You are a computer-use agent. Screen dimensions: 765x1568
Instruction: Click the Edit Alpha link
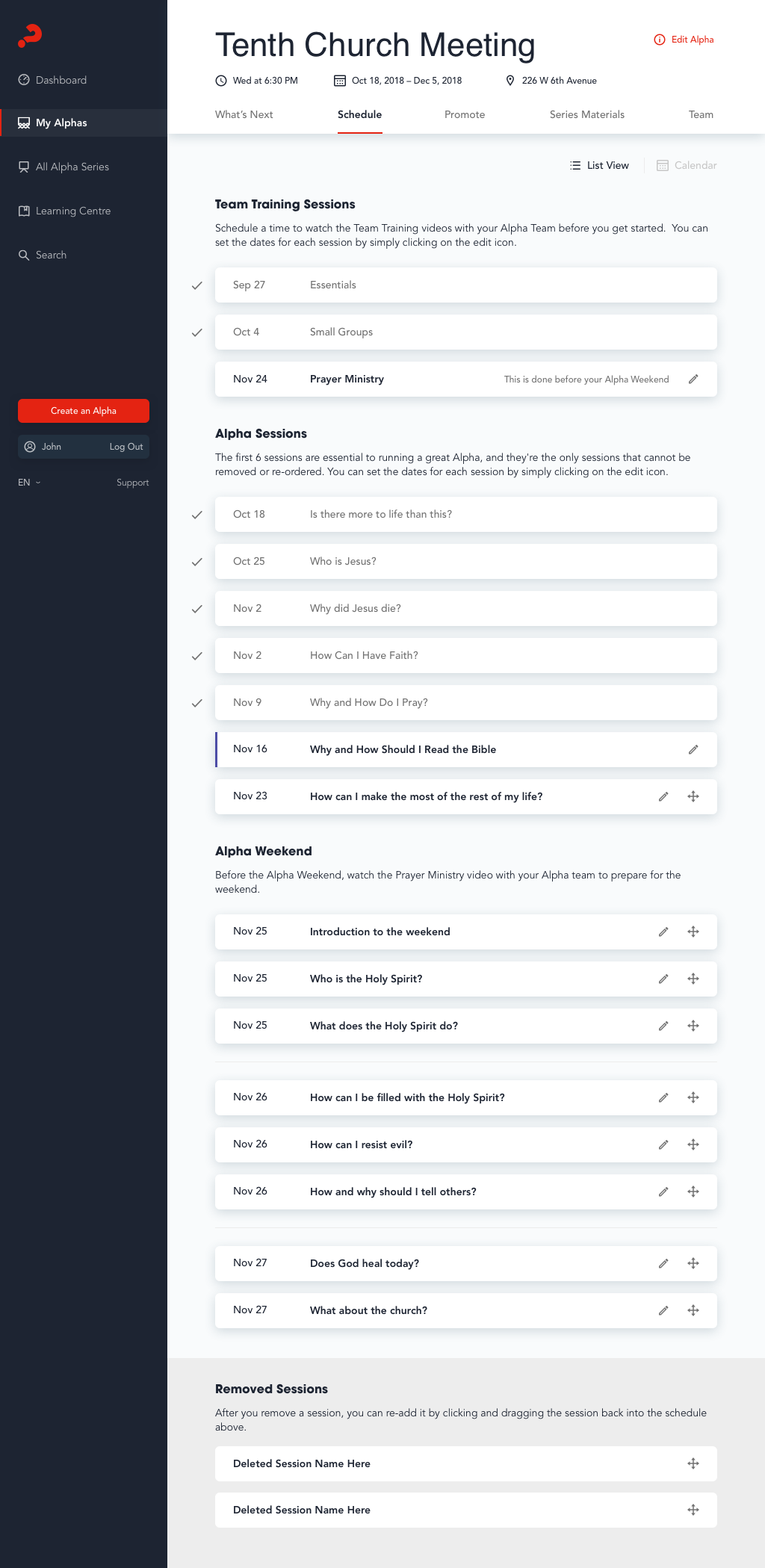pos(684,40)
